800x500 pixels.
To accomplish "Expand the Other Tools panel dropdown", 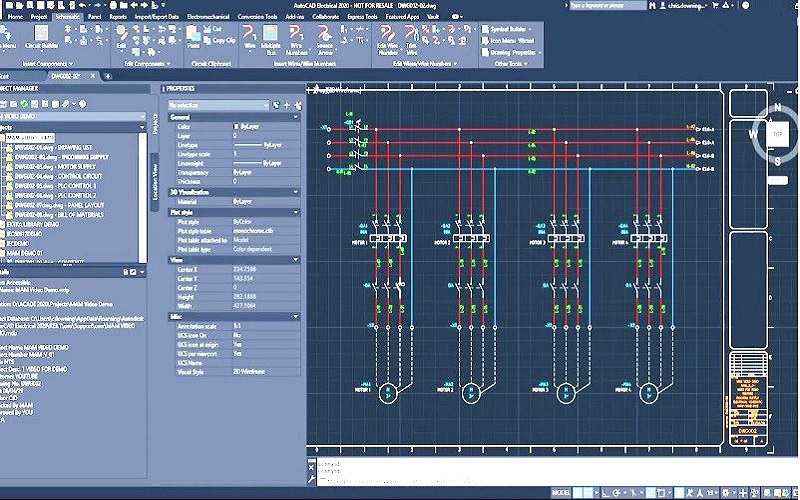I will tap(511, 64).
